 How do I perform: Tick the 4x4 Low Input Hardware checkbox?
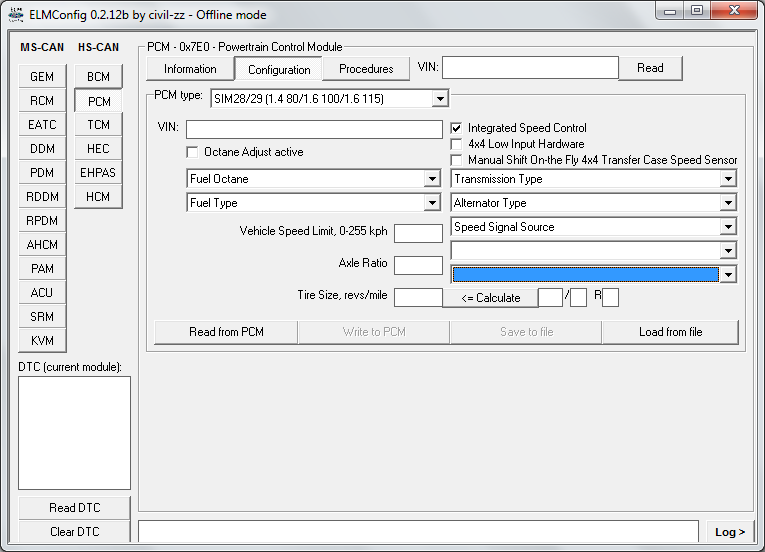click(x=457, y=144)
